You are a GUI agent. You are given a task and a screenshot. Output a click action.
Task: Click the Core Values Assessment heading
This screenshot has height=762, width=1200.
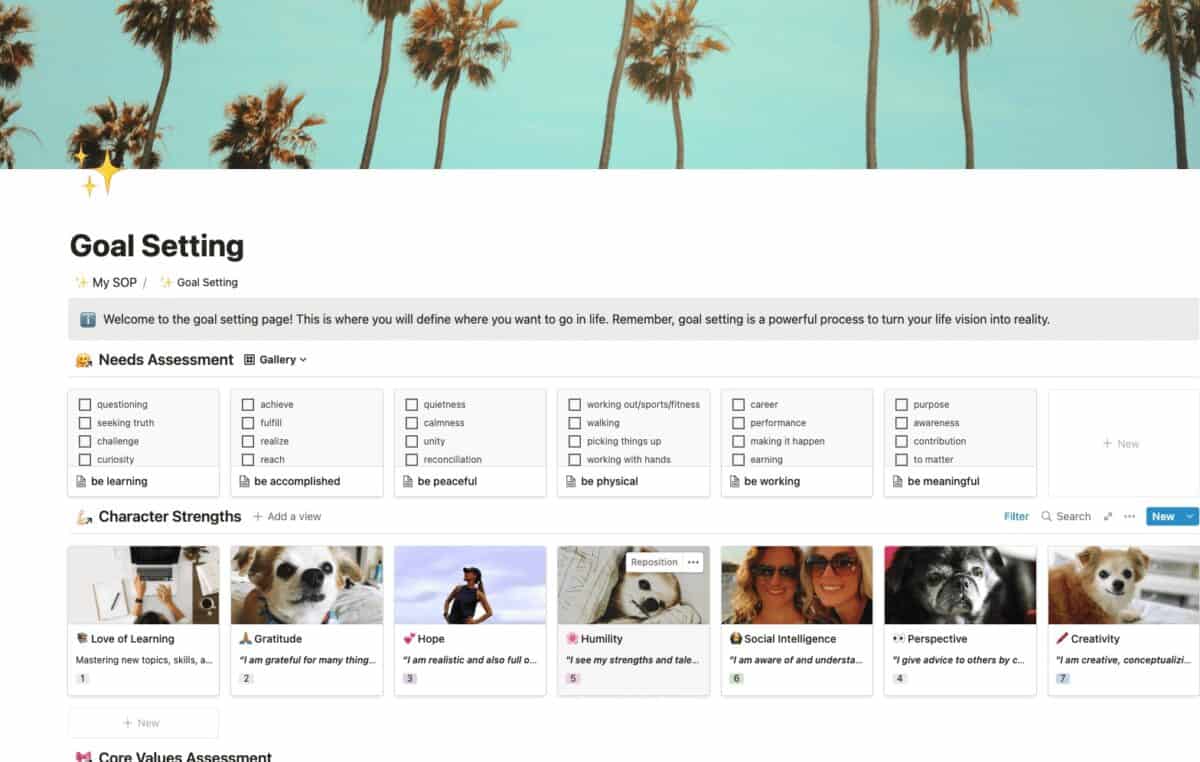[185, 757]
